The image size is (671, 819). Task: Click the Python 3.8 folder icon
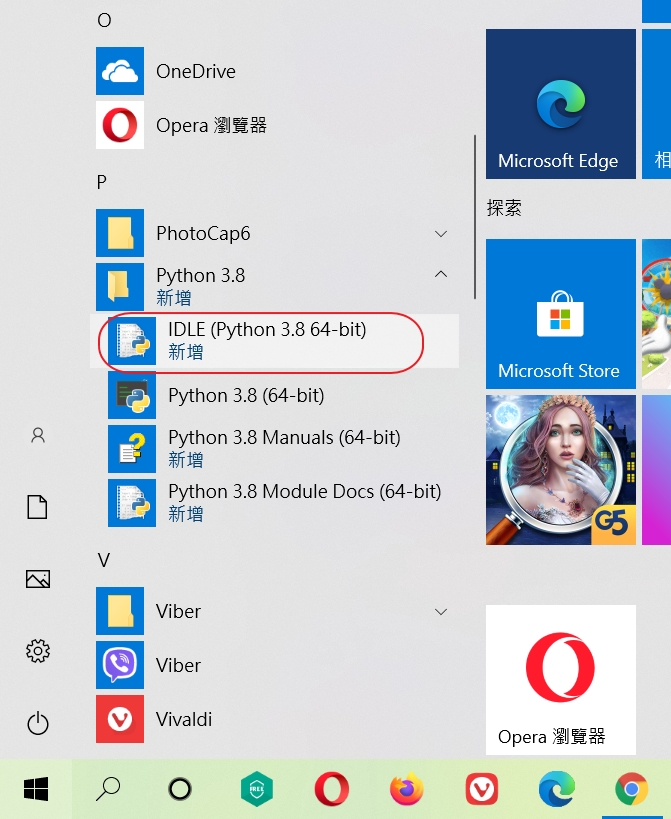click(120, 287)
